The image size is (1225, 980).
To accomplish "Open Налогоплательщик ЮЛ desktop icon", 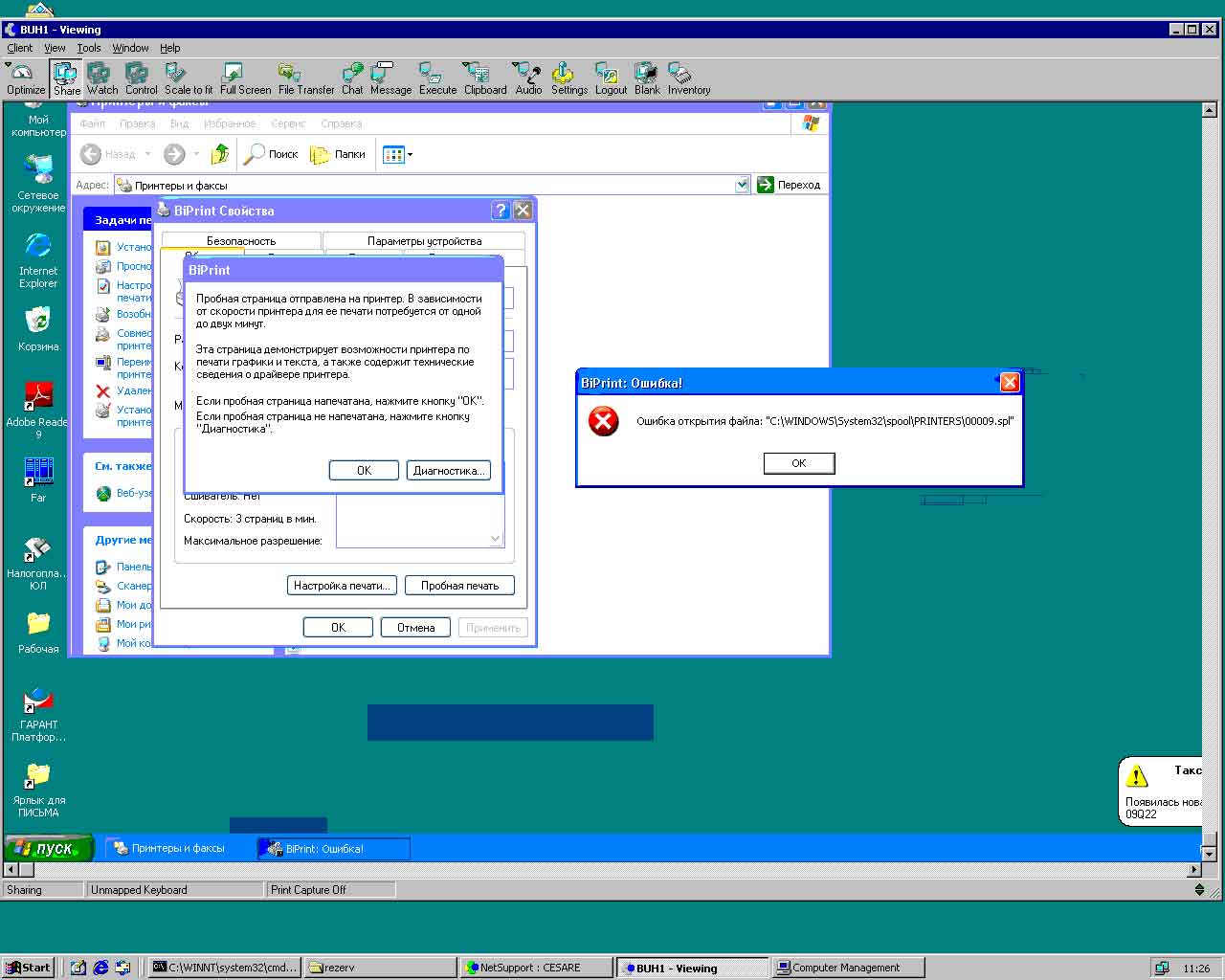I will (38, 564).
